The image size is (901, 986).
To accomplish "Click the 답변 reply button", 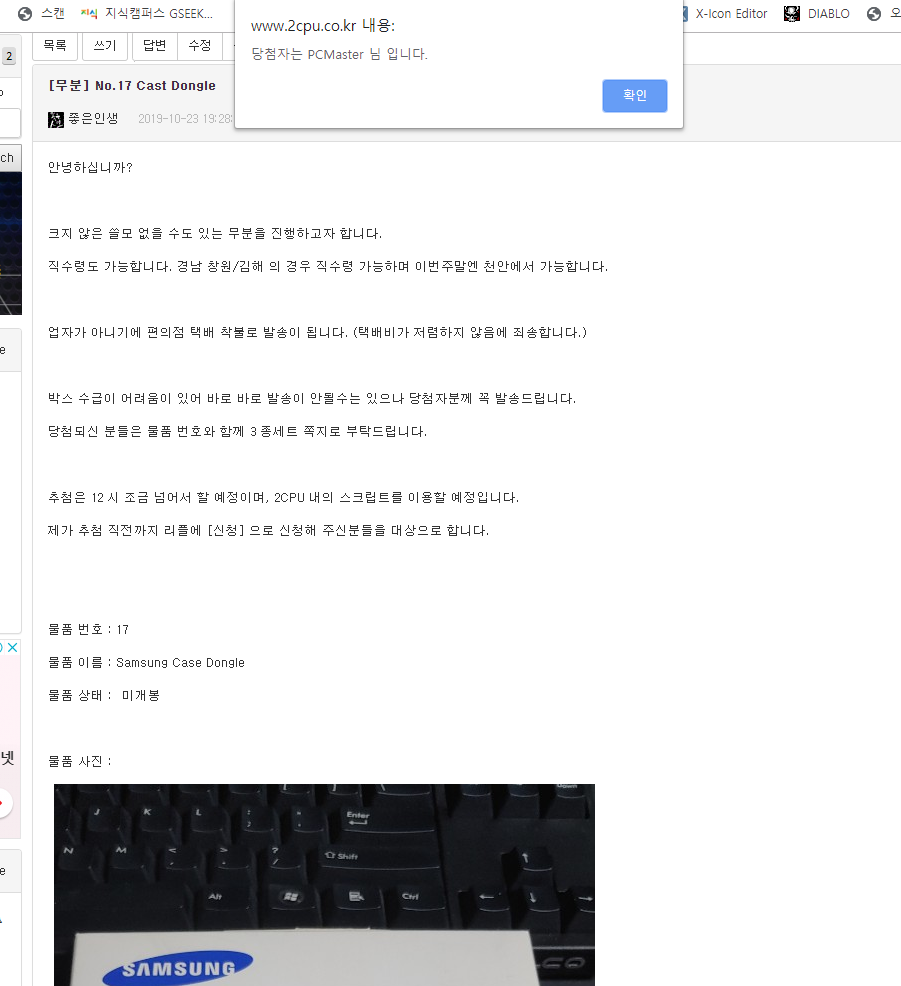I will pos(155,45).
